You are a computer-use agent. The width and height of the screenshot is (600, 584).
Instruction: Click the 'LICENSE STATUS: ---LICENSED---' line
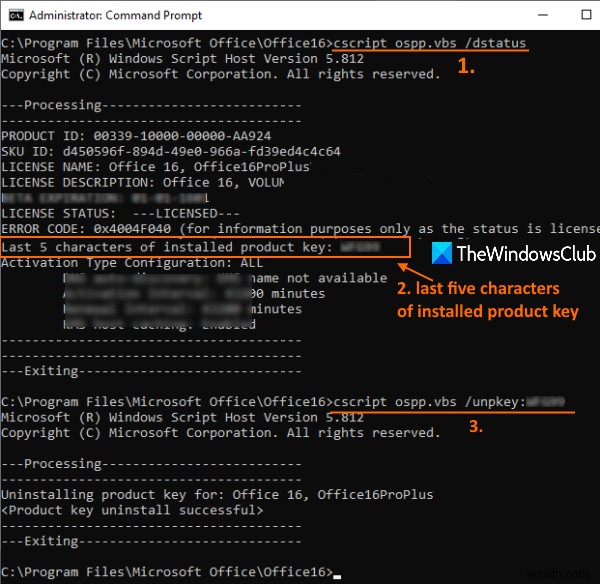(121, 213)
